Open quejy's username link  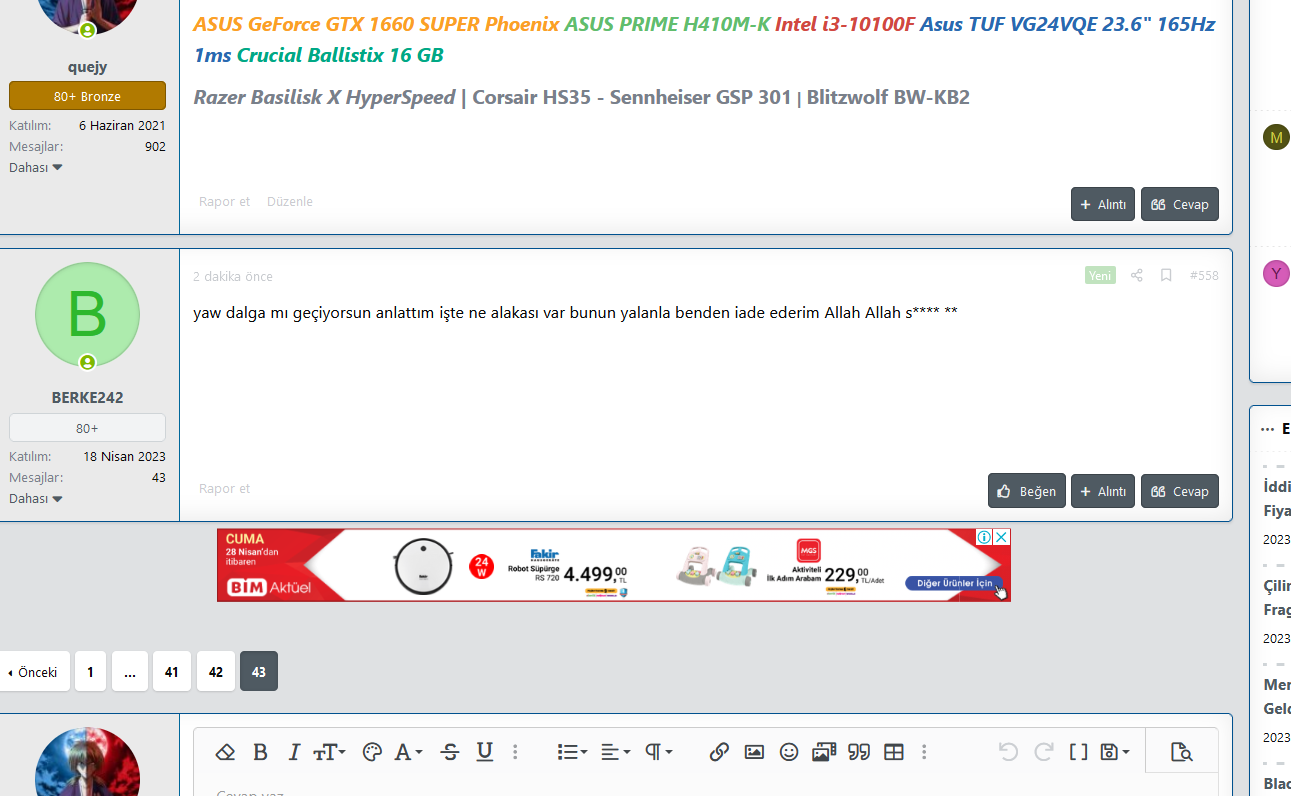(x=87, y=67)
